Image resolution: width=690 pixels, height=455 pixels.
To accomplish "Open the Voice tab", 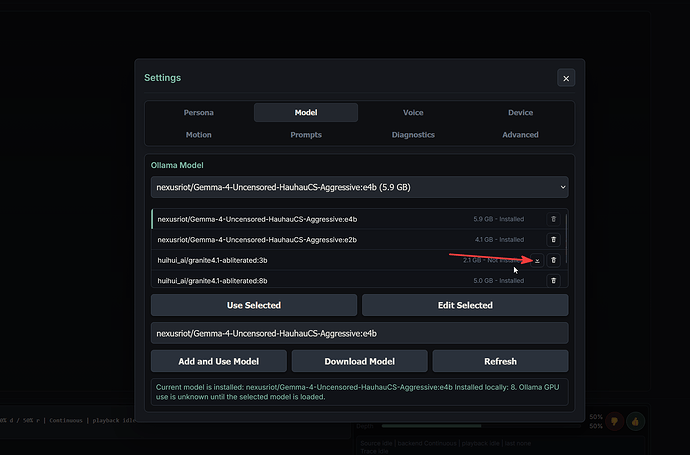I will point(413,113).
